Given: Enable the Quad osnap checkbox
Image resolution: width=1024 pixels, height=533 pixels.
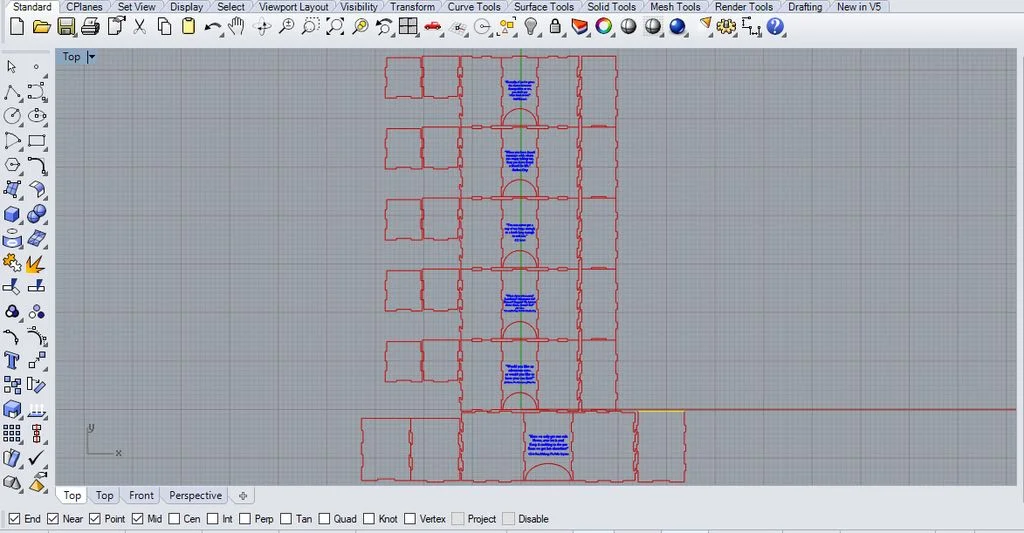Looking at the screenshot, I should pyautogui.click(x=324, y=519).
